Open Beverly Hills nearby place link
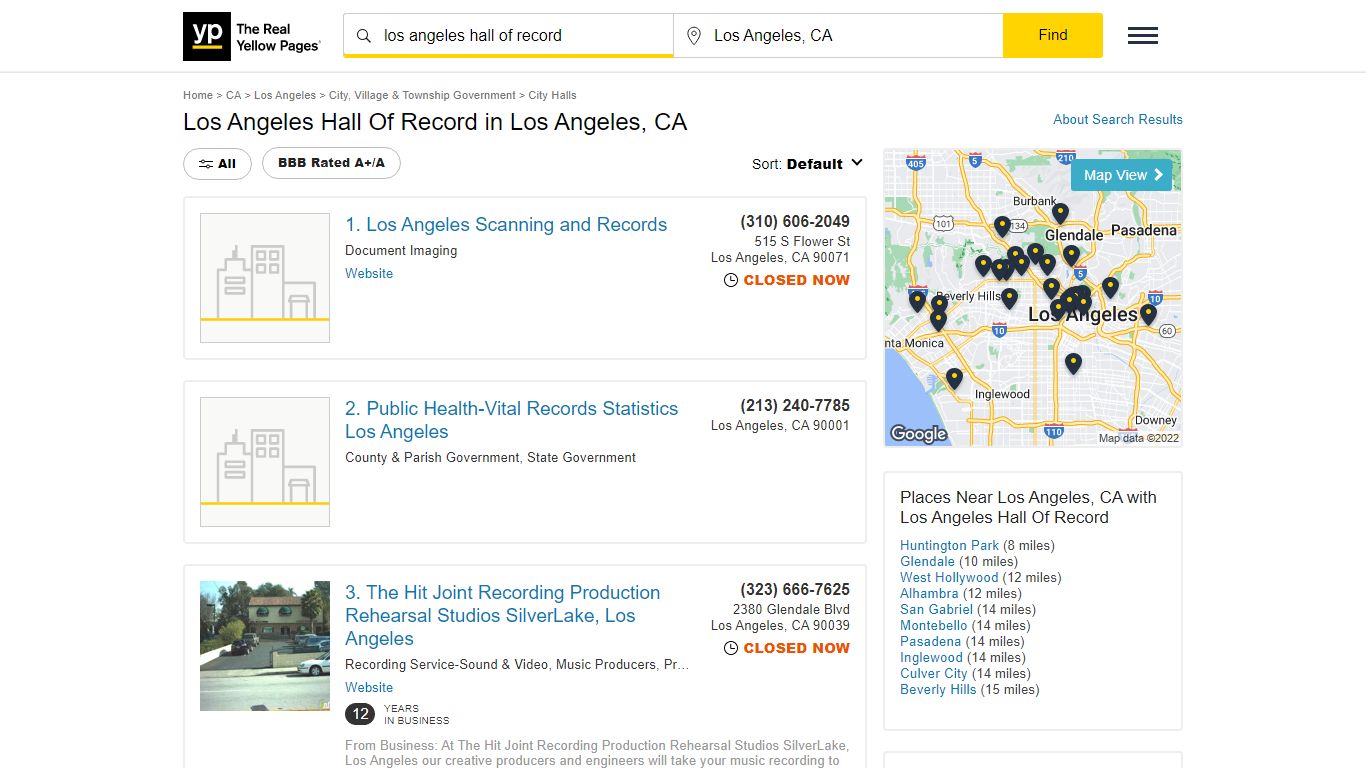 point(938,689)
